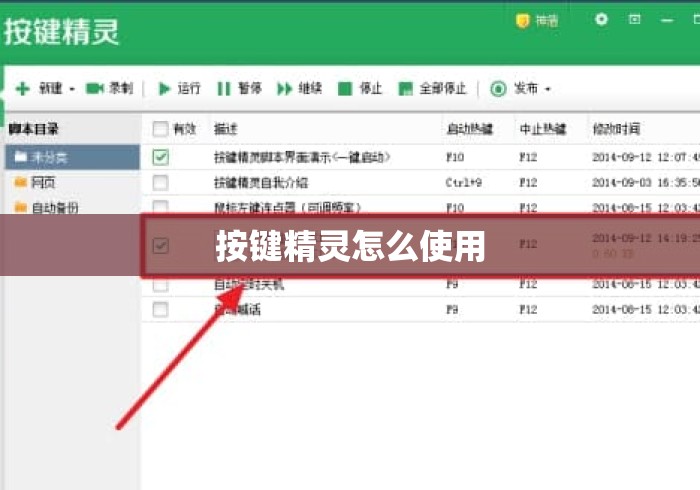Click the Ctrl+9 start hotkey cell
Screen dimensions: 700x490
pos(464,183)
